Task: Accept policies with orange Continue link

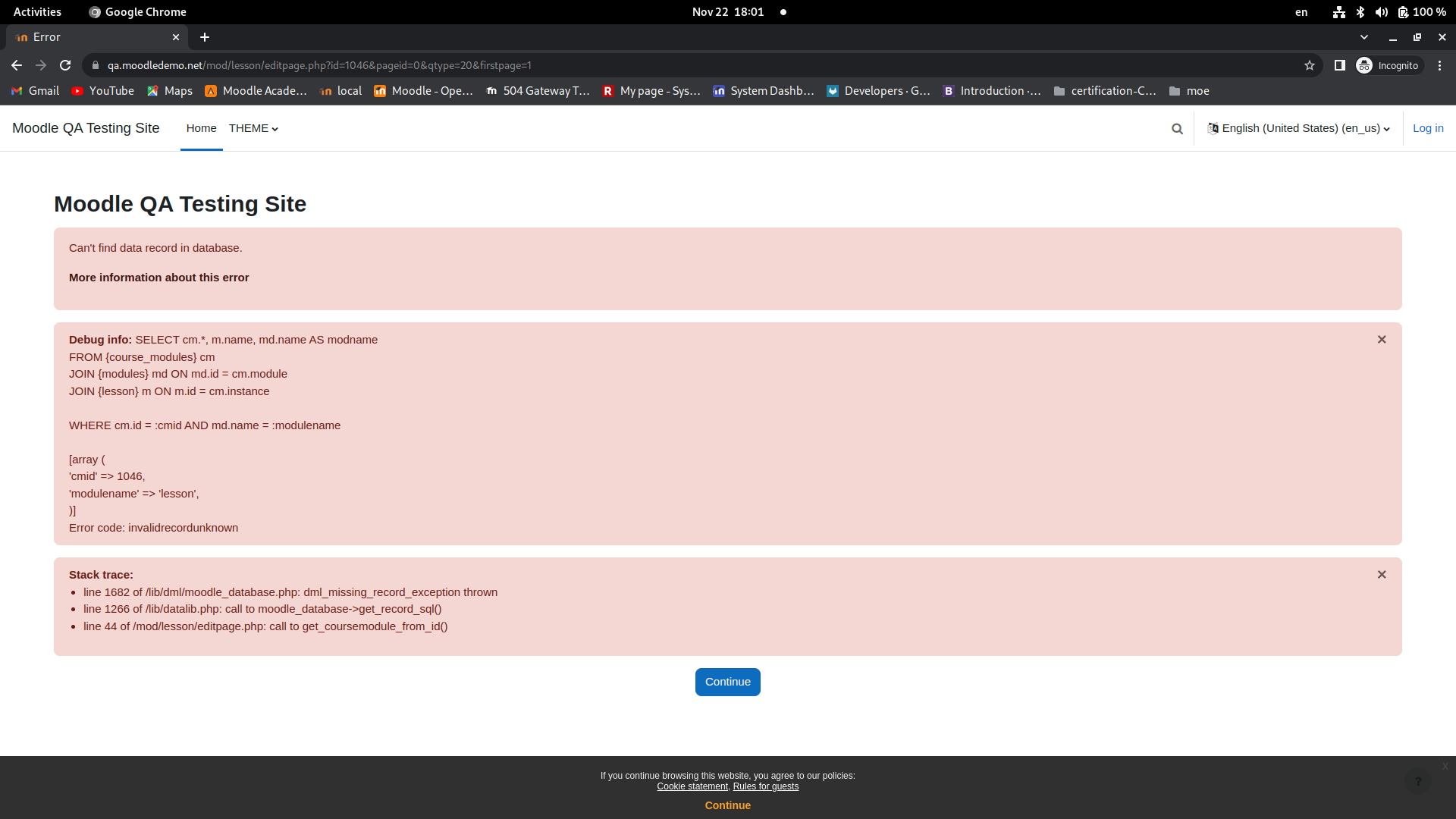Action: (728, 805)
